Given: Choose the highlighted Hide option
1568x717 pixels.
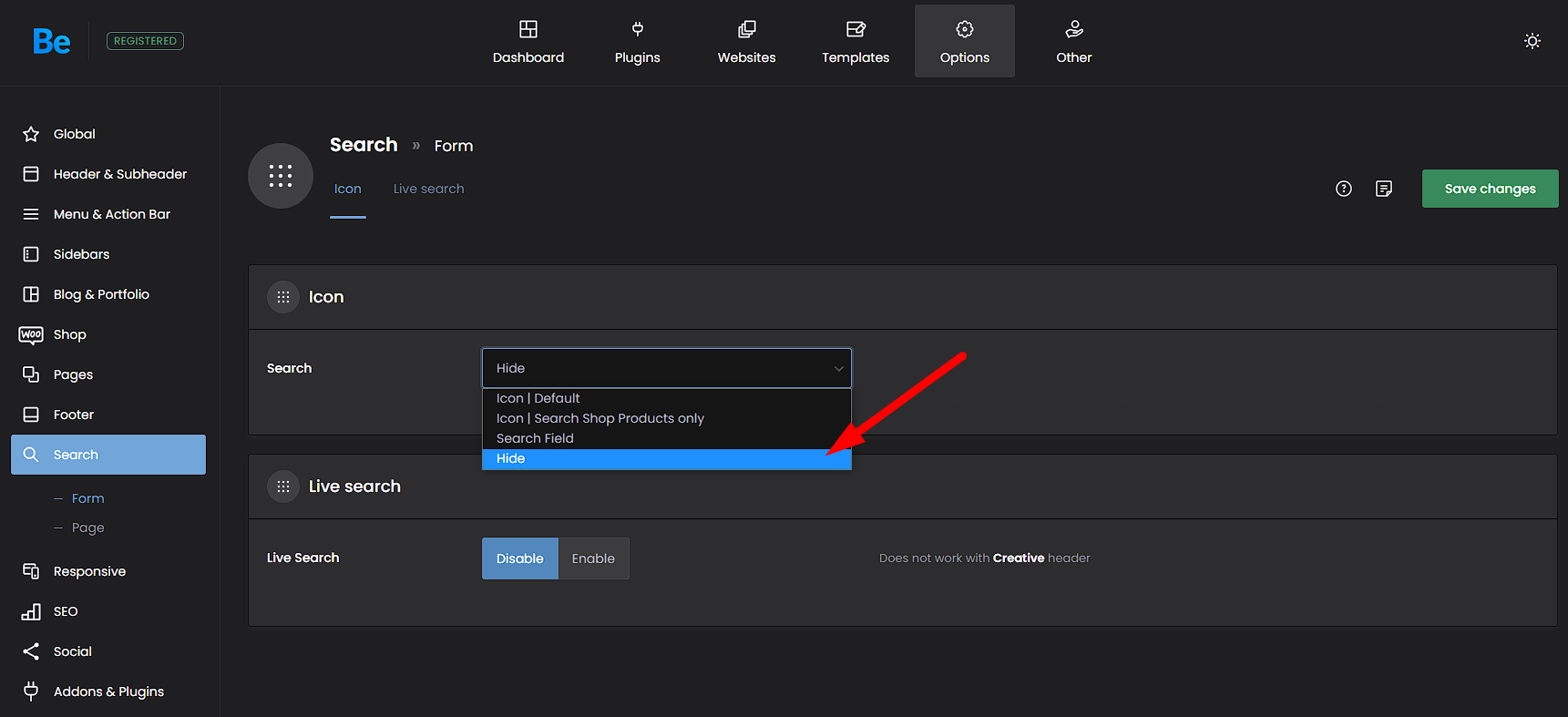Looking at the screenshot, I should tap(667, 458).
